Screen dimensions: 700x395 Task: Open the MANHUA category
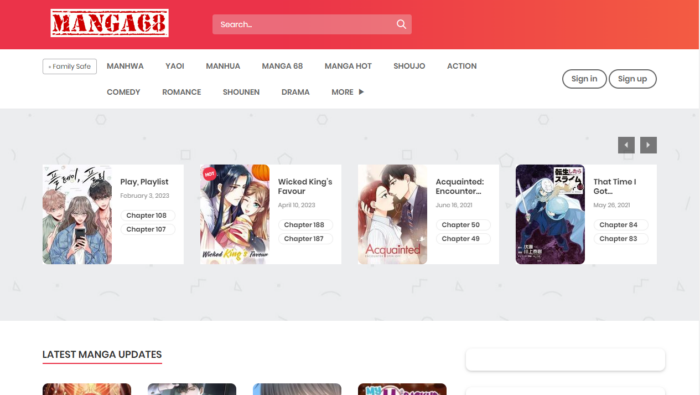[223, 66]
